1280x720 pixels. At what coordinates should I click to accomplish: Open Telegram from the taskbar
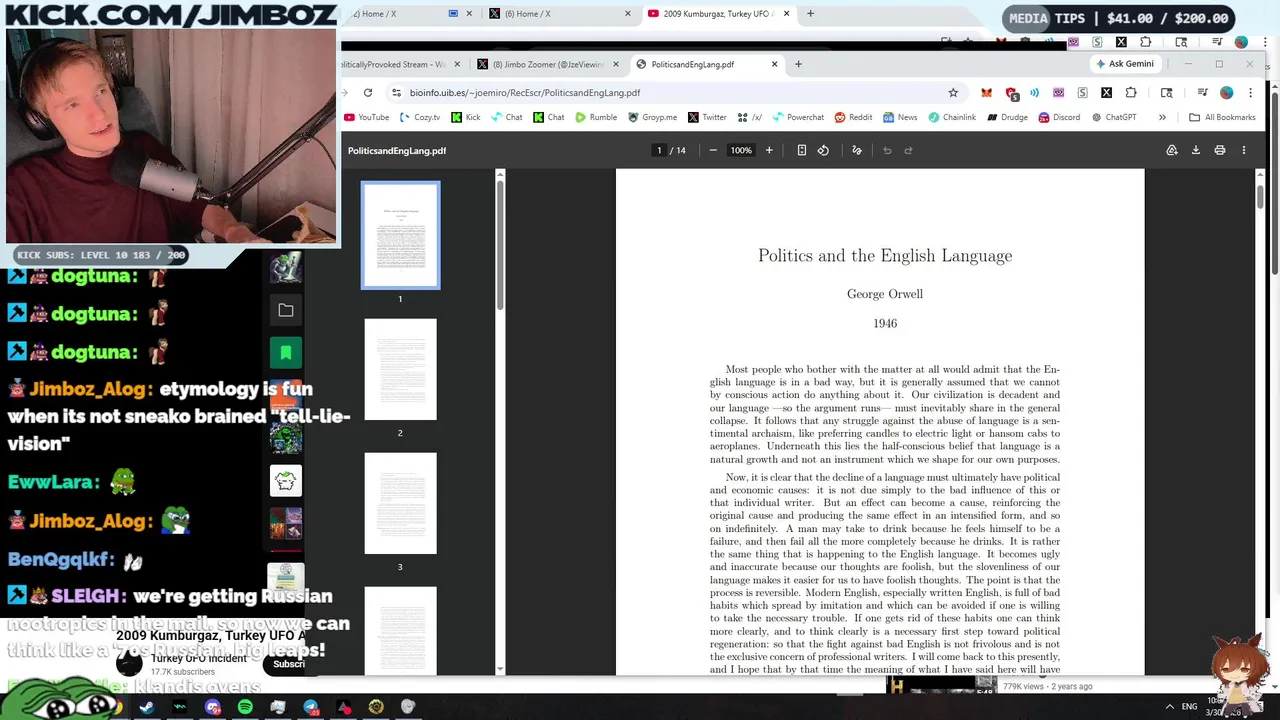click(x=311, y=707)
